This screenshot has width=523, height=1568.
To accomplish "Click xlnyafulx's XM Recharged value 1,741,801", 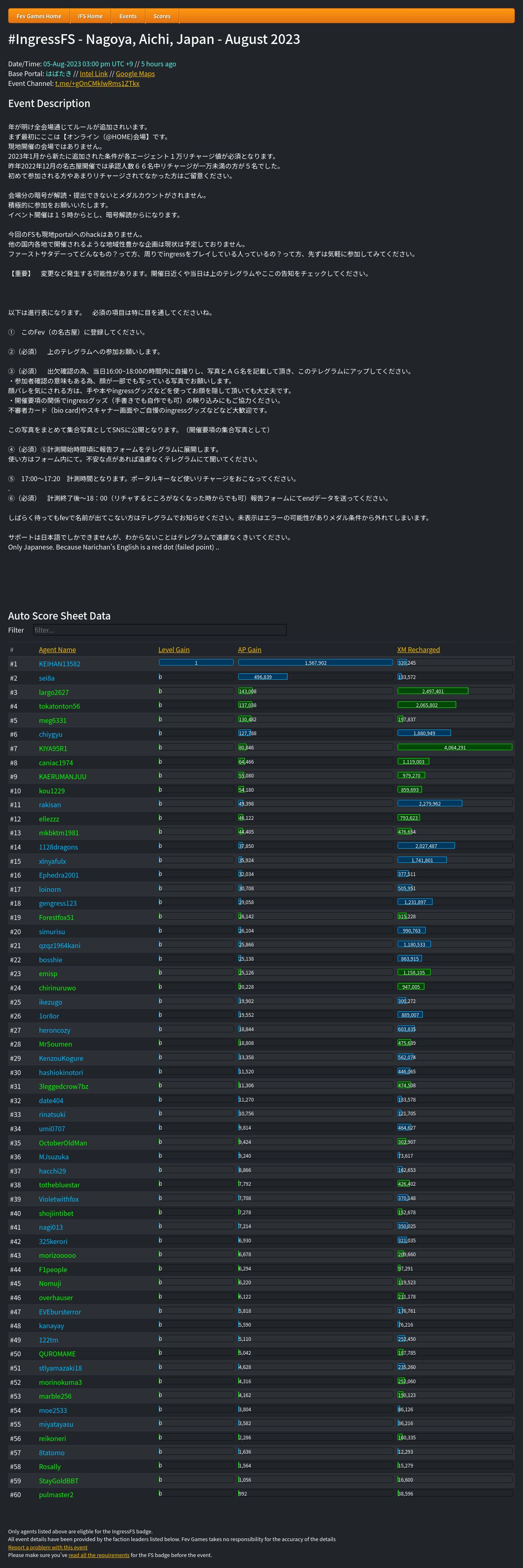I will (422, 860).
